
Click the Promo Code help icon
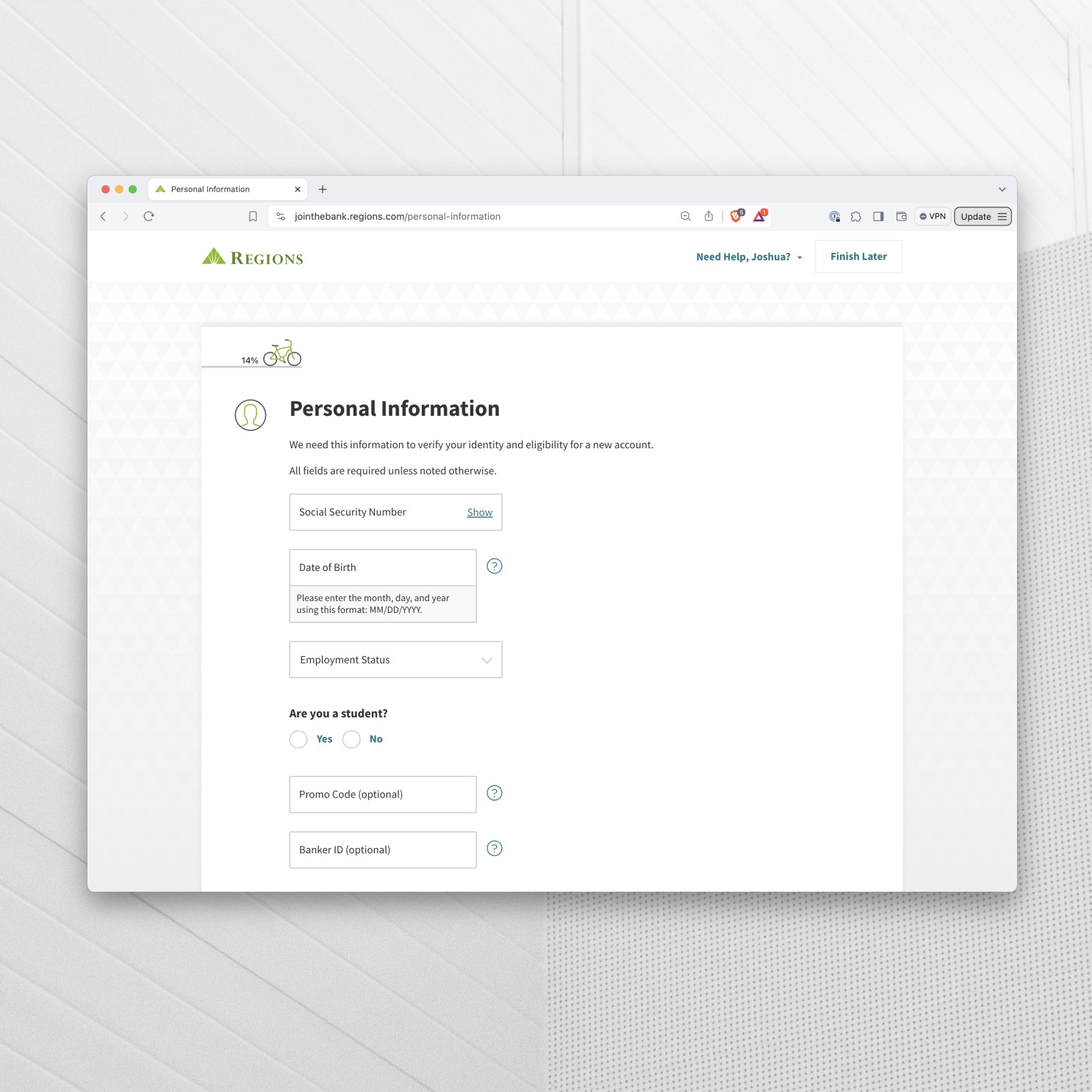(494, 793)
